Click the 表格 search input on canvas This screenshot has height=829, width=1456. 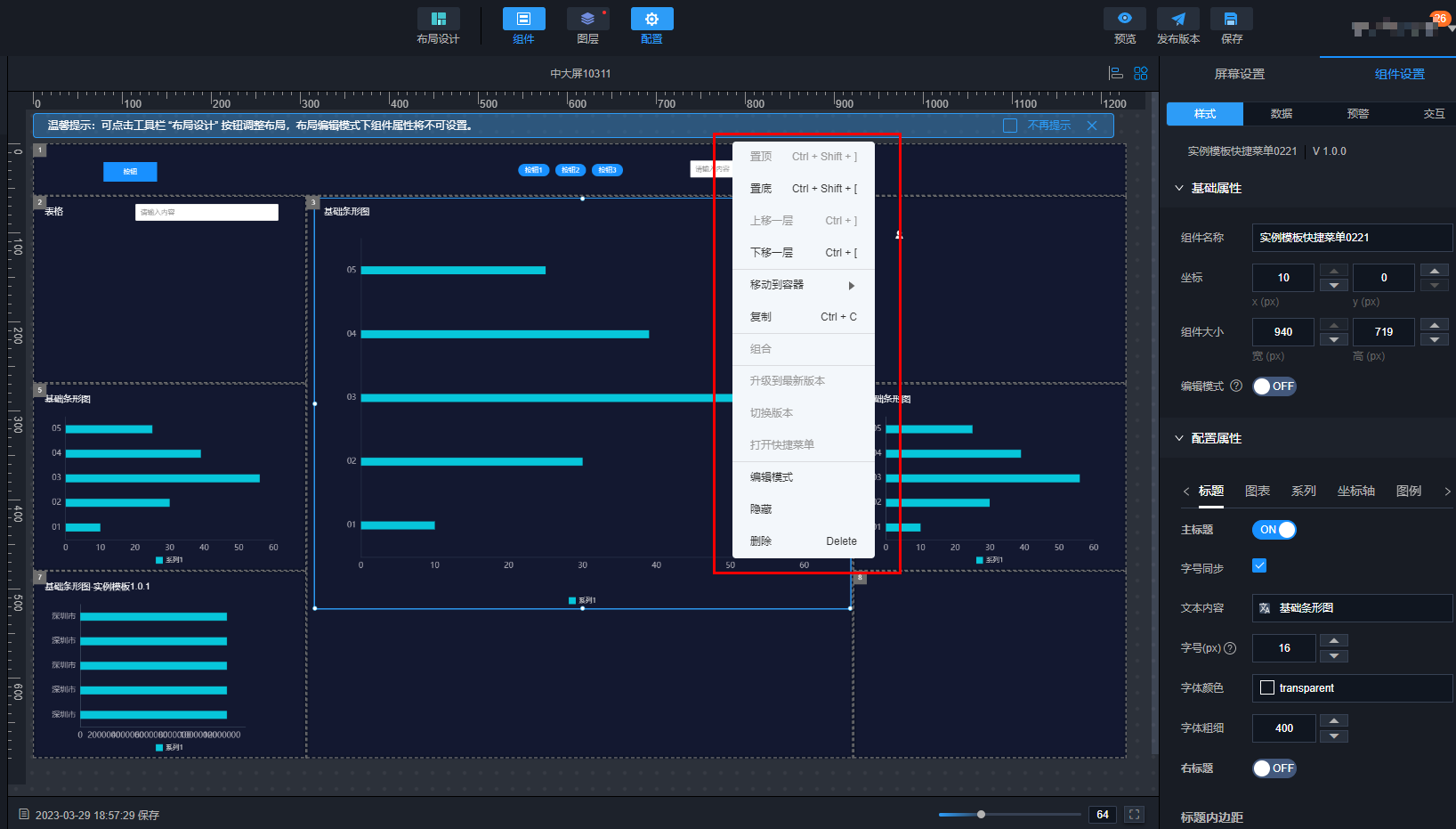(206, 212)
